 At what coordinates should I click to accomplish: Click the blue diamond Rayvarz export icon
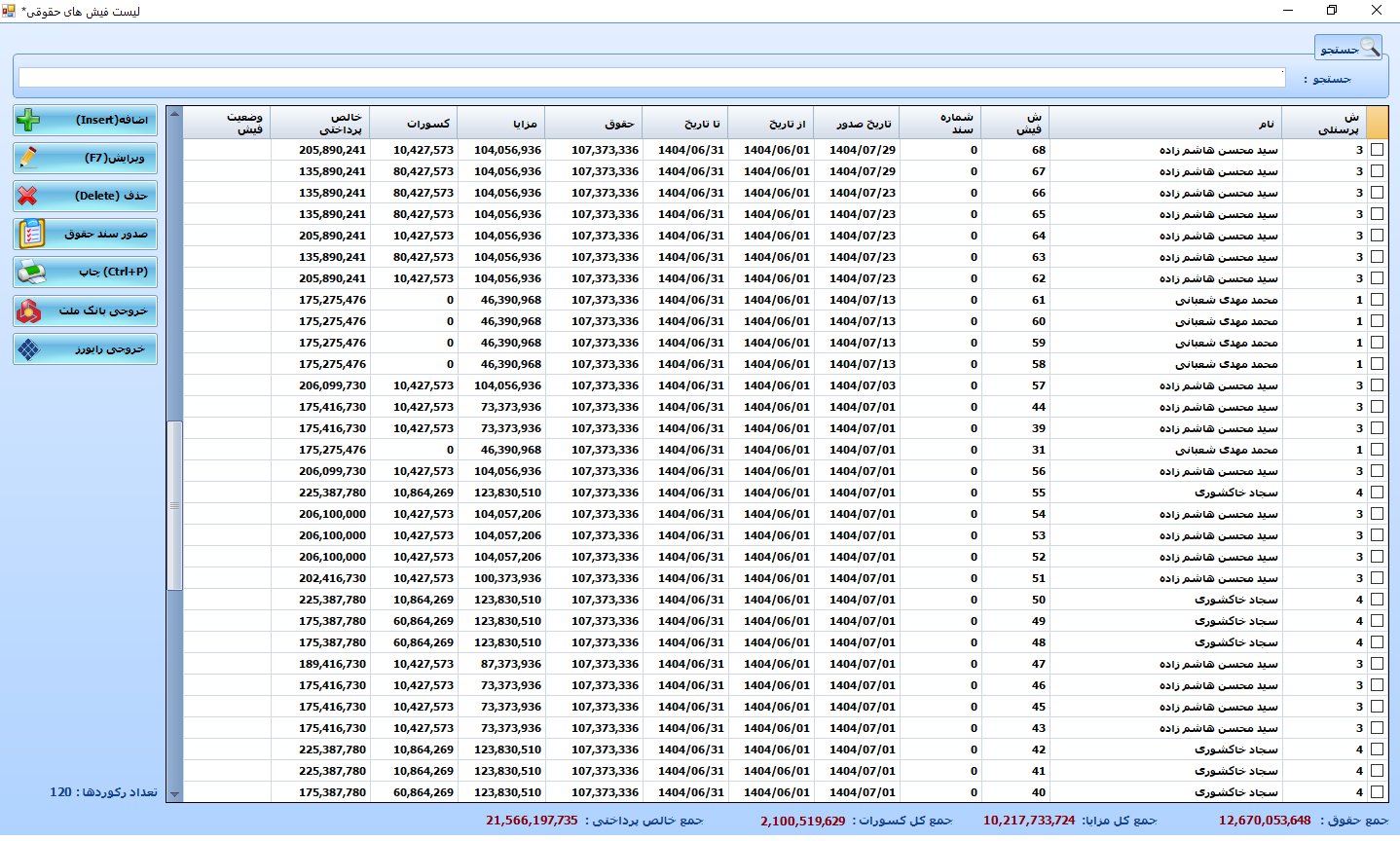pyautogui.click(x=29, y=349)
